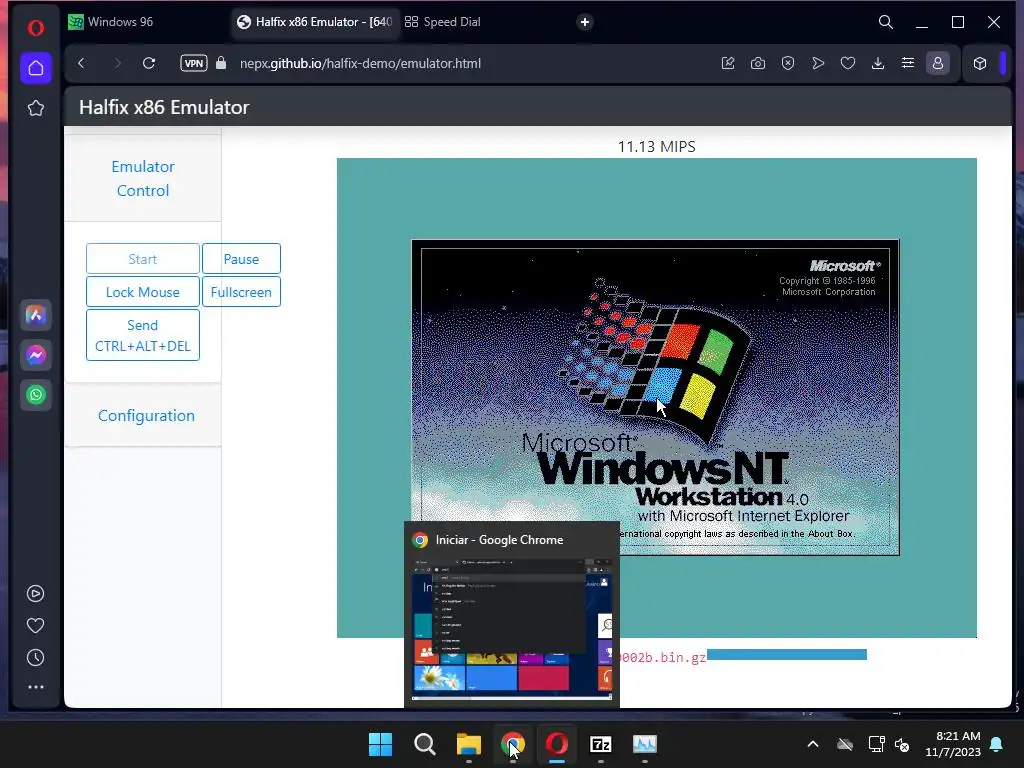Open the player icon in sidebar

(35, 594)
